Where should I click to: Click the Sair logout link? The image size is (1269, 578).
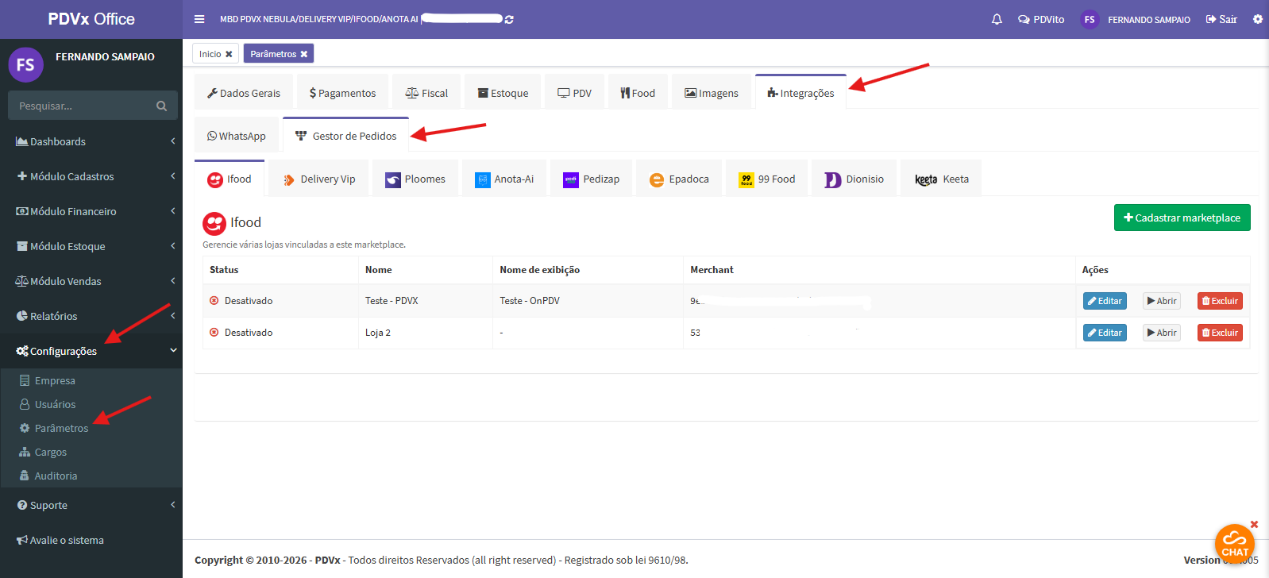pyautogui.click(x=1221, y=19)
